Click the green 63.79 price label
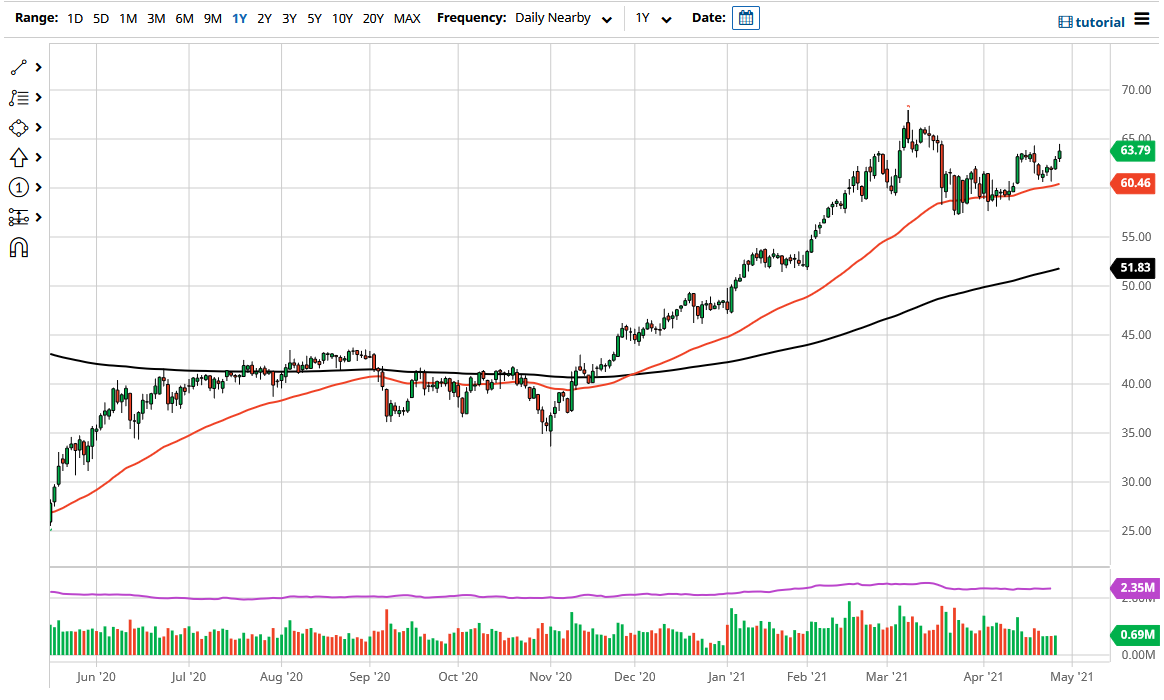Screen dimensions: 1164x700 click(1134, 151)
